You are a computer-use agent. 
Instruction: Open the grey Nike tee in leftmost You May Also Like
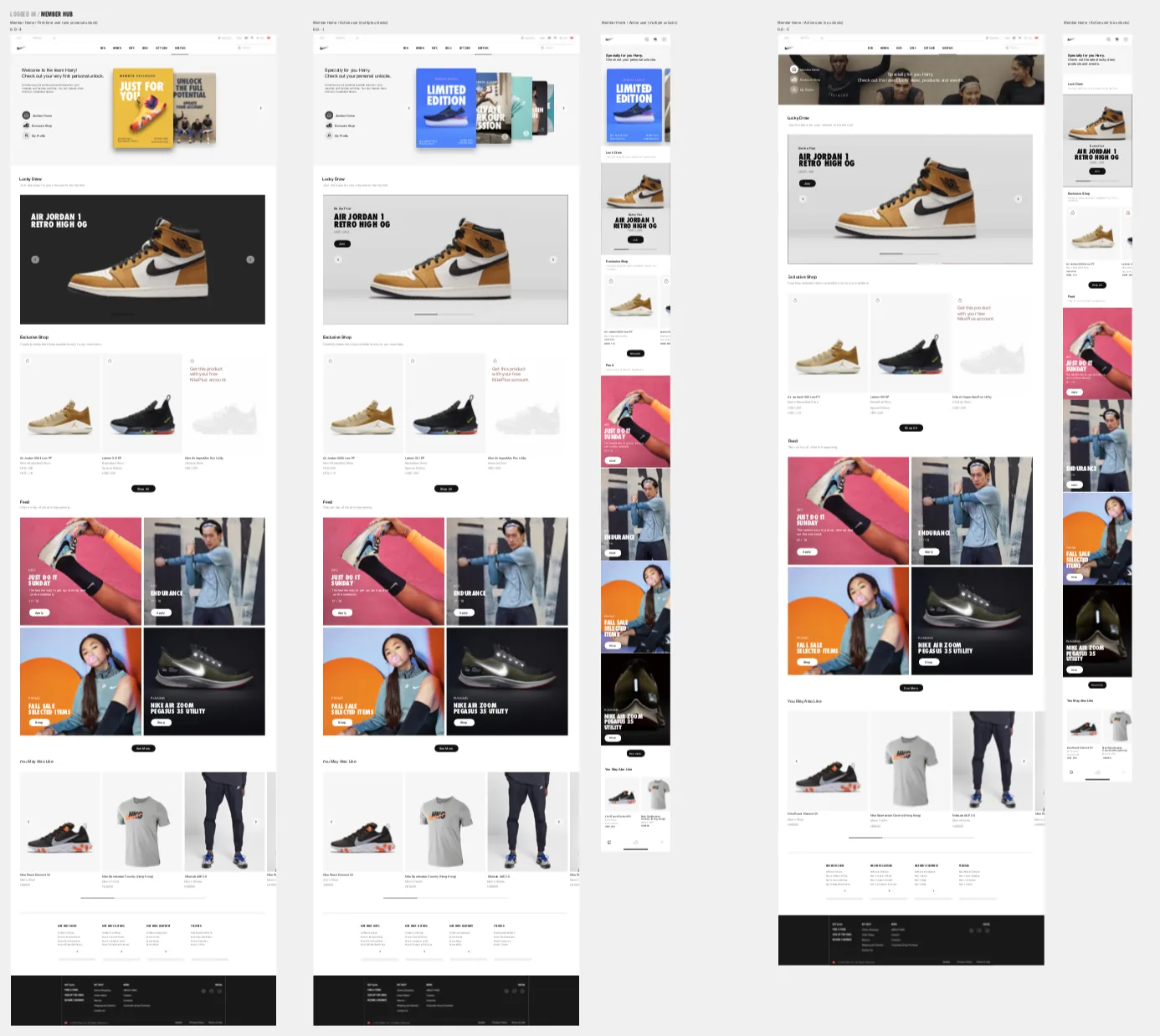tap(141, 822)
